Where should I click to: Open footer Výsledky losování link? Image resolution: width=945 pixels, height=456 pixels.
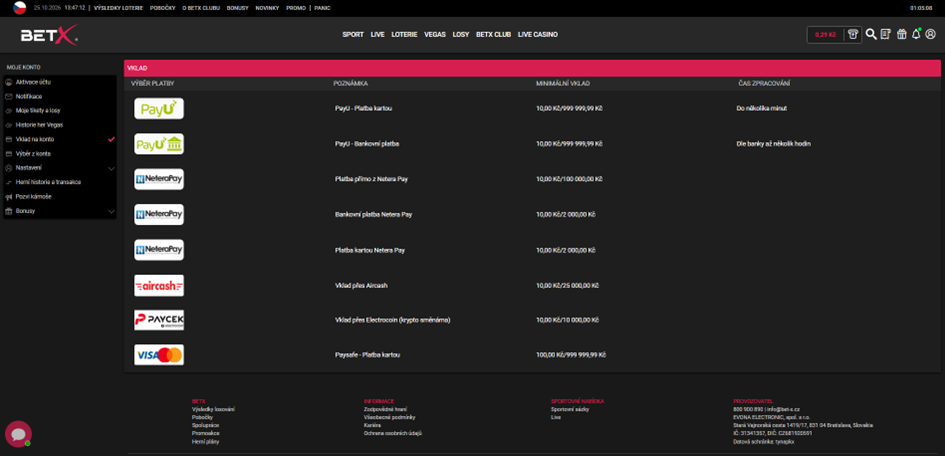point(213,409)
